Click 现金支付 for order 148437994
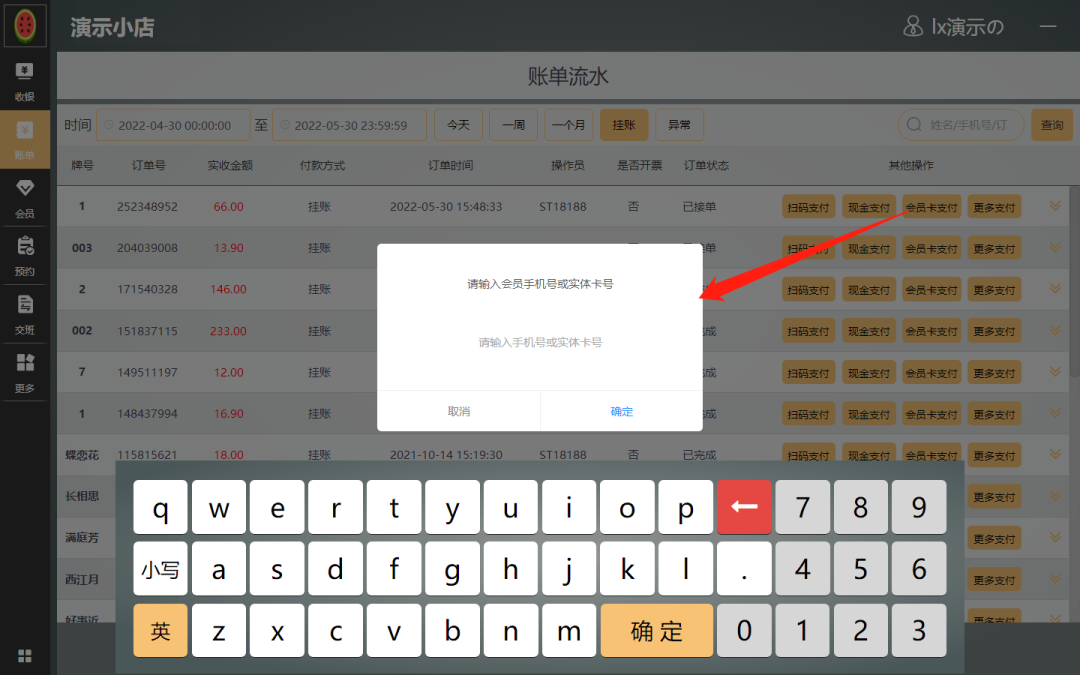 (869, 414)
